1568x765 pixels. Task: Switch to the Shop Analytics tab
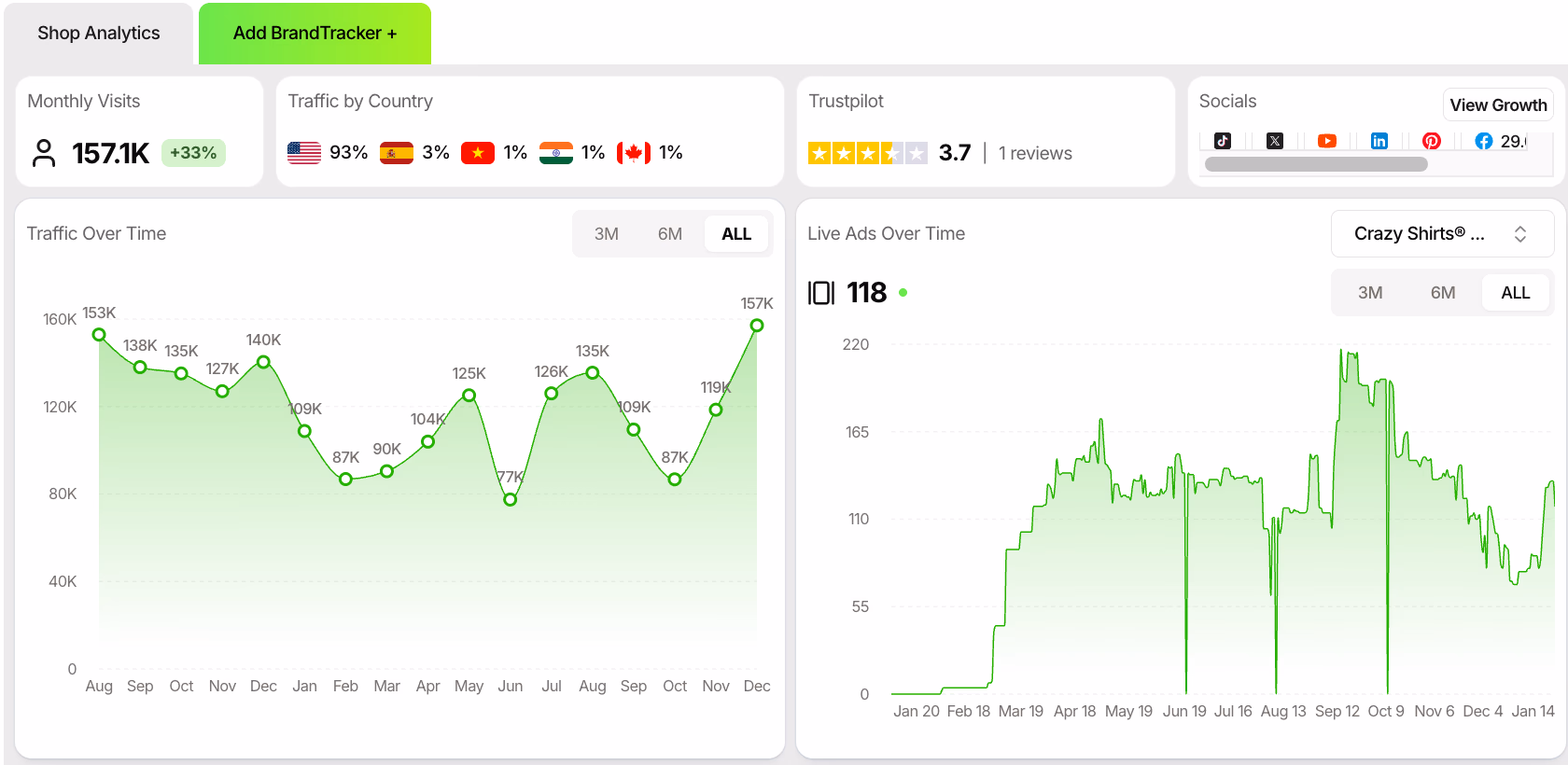pos(98,33)
